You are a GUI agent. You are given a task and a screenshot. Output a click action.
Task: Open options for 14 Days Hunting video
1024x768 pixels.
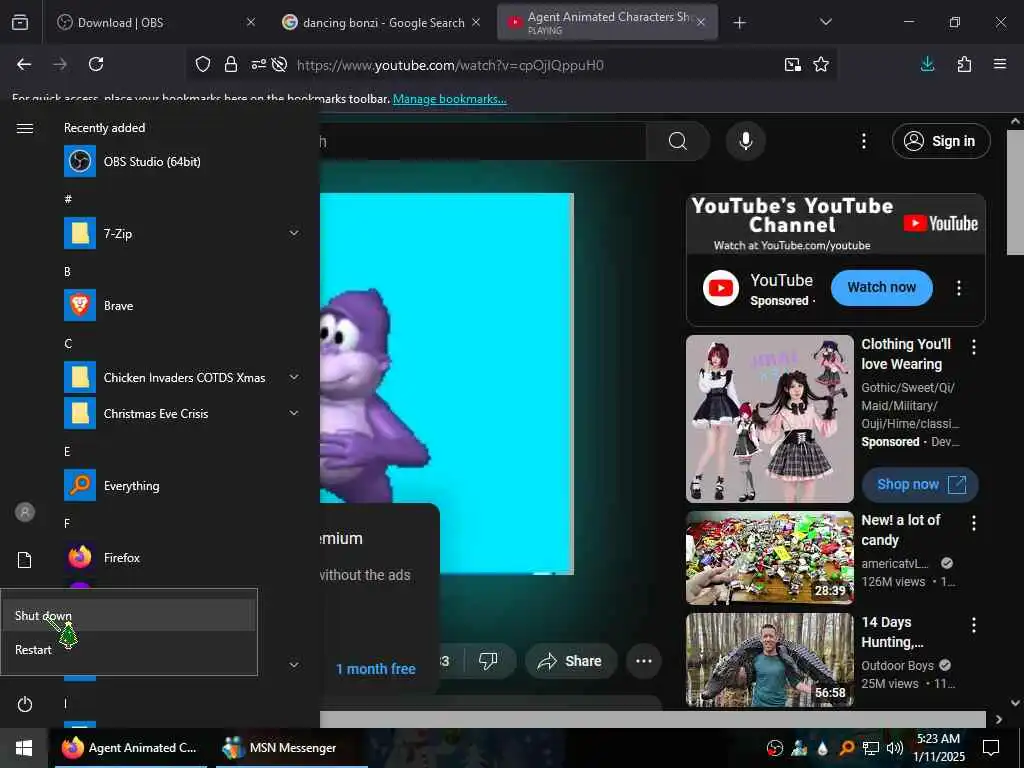[974, 625]
